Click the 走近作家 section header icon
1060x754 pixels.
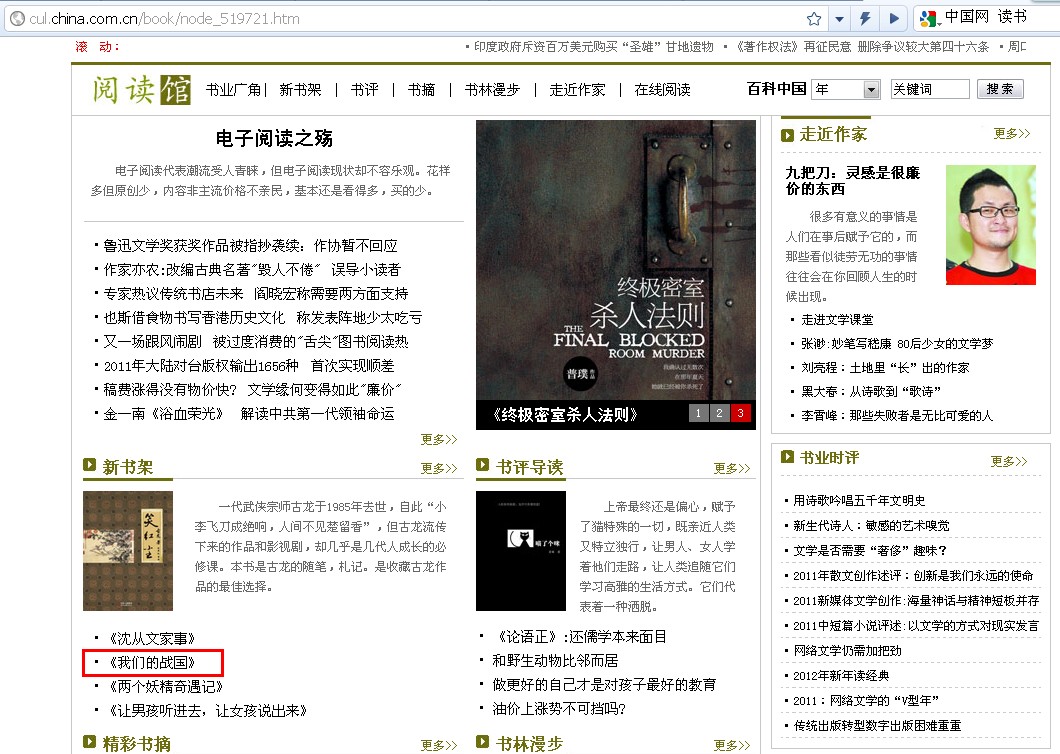coord(787,135)
